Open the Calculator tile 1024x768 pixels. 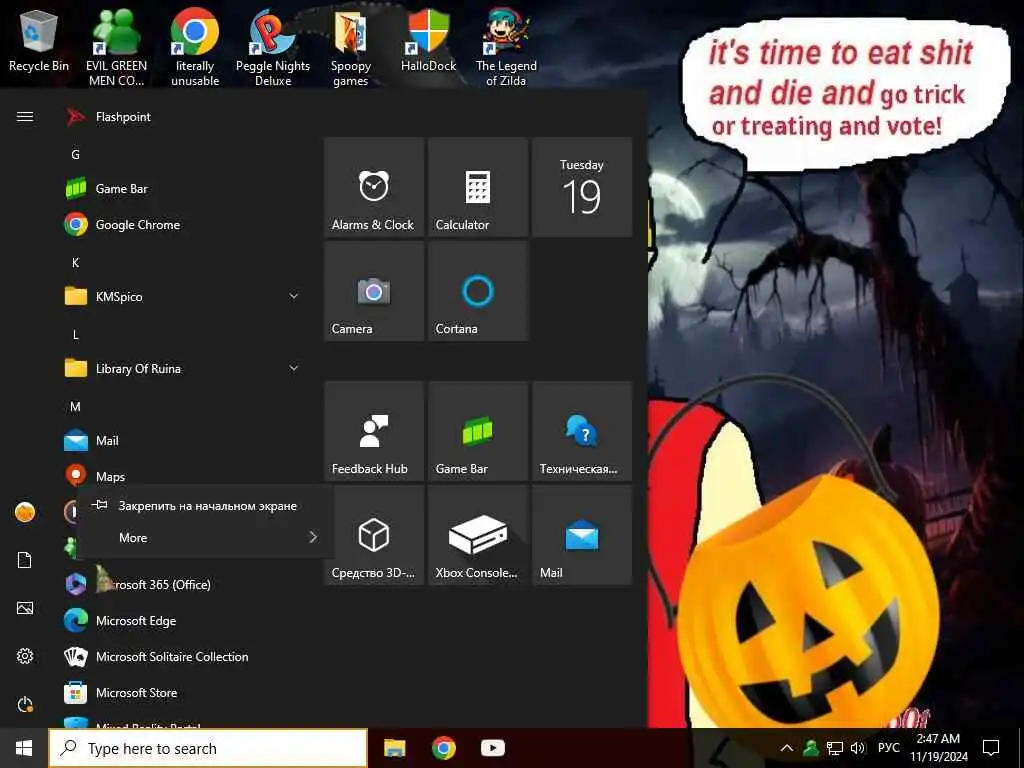click(478, 187)
